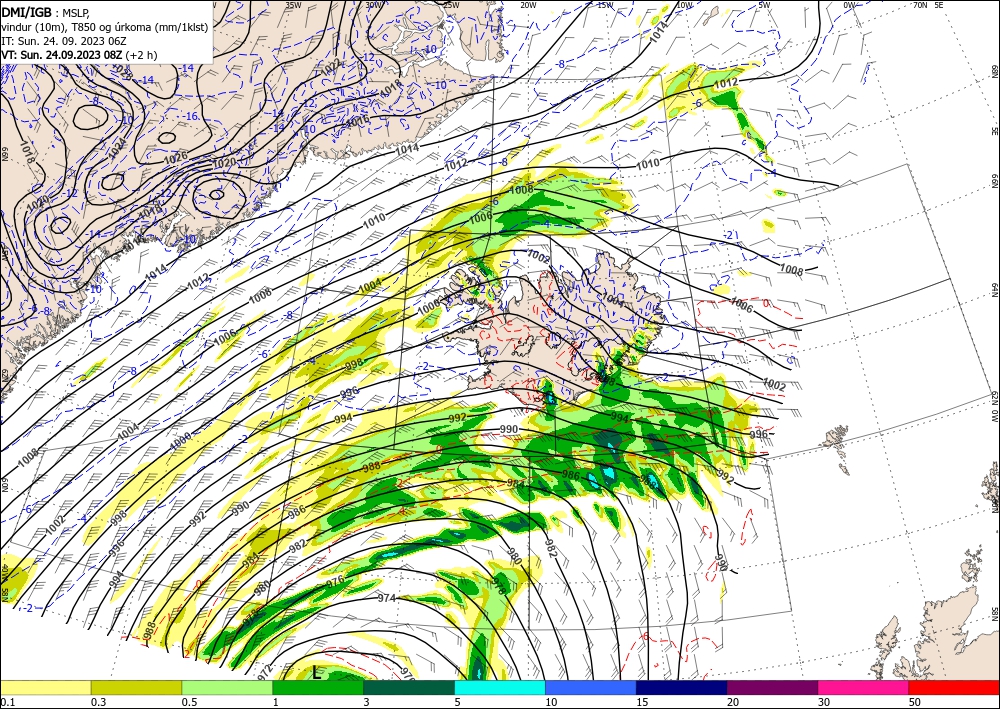1000x709 pixels.
Task: Click the '1026' isobar label over Greenland
Action: pos(175,156)
